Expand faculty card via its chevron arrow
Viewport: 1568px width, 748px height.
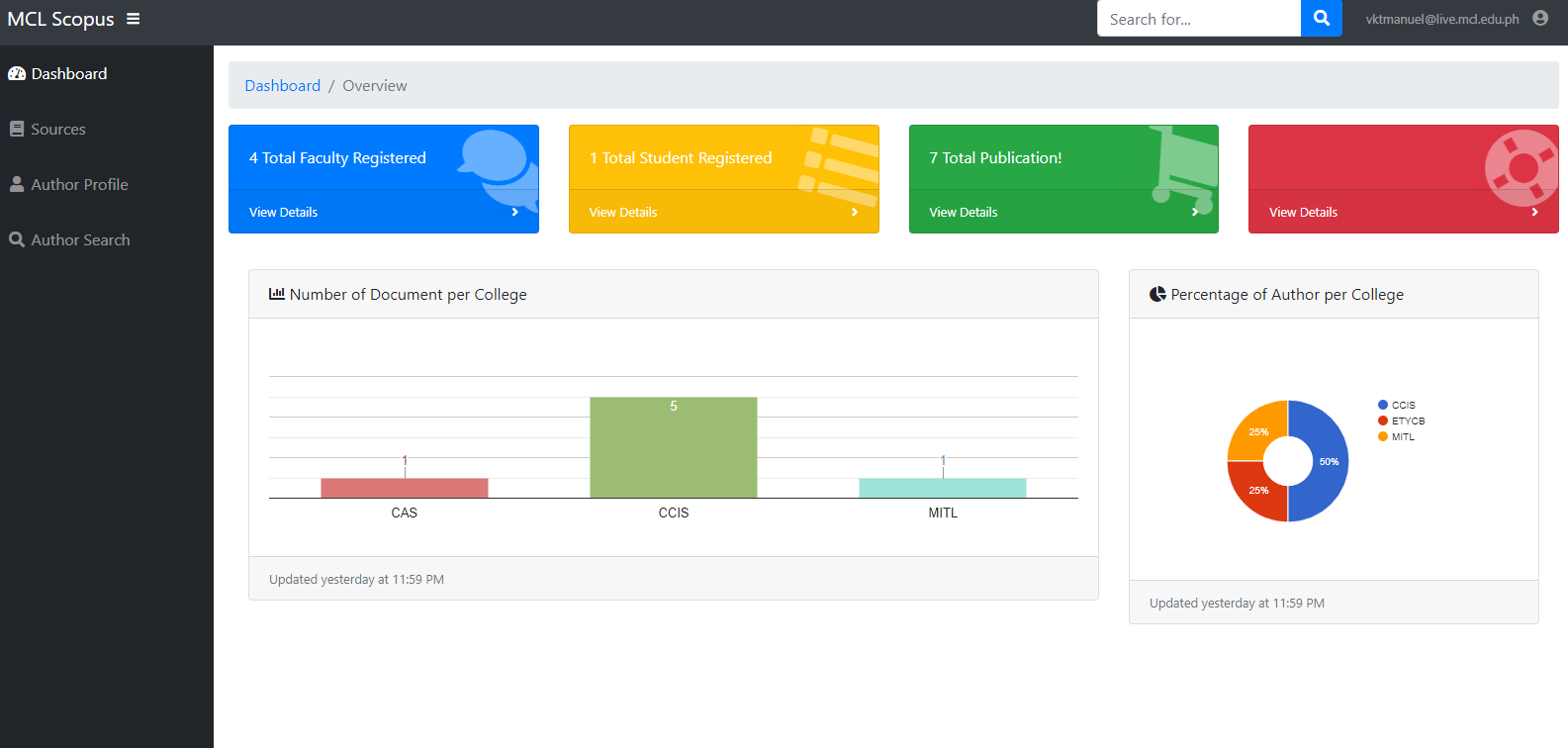(x=514, y=212)
